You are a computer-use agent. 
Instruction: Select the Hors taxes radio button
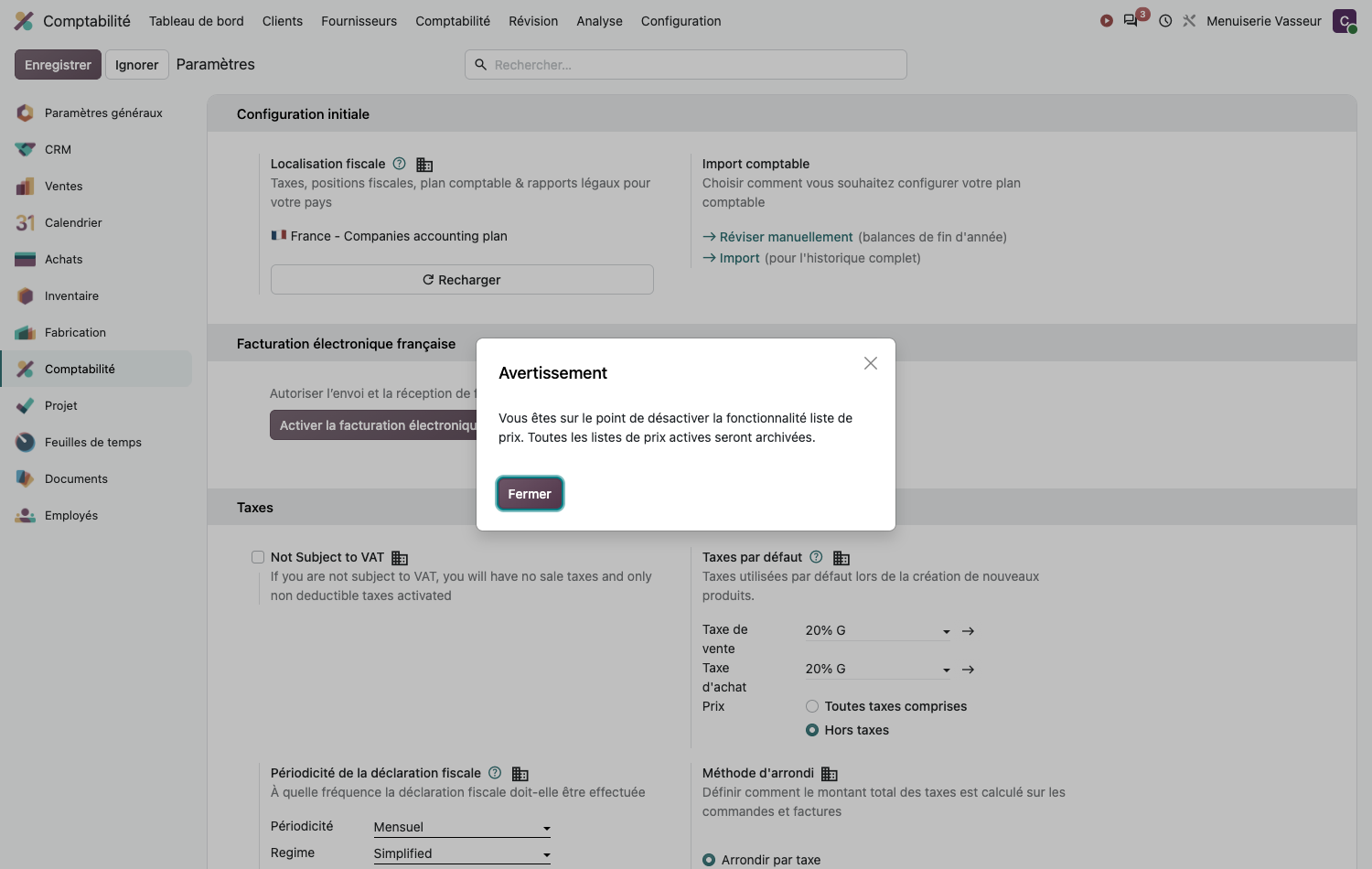click(812, 730)
